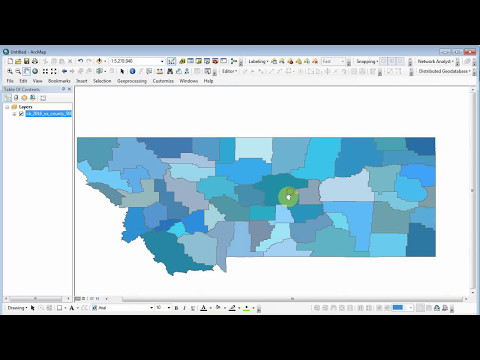Select Features tool in Tools toolbar
The height and width of the screenshot is (360, 480).
click(99, 71)
